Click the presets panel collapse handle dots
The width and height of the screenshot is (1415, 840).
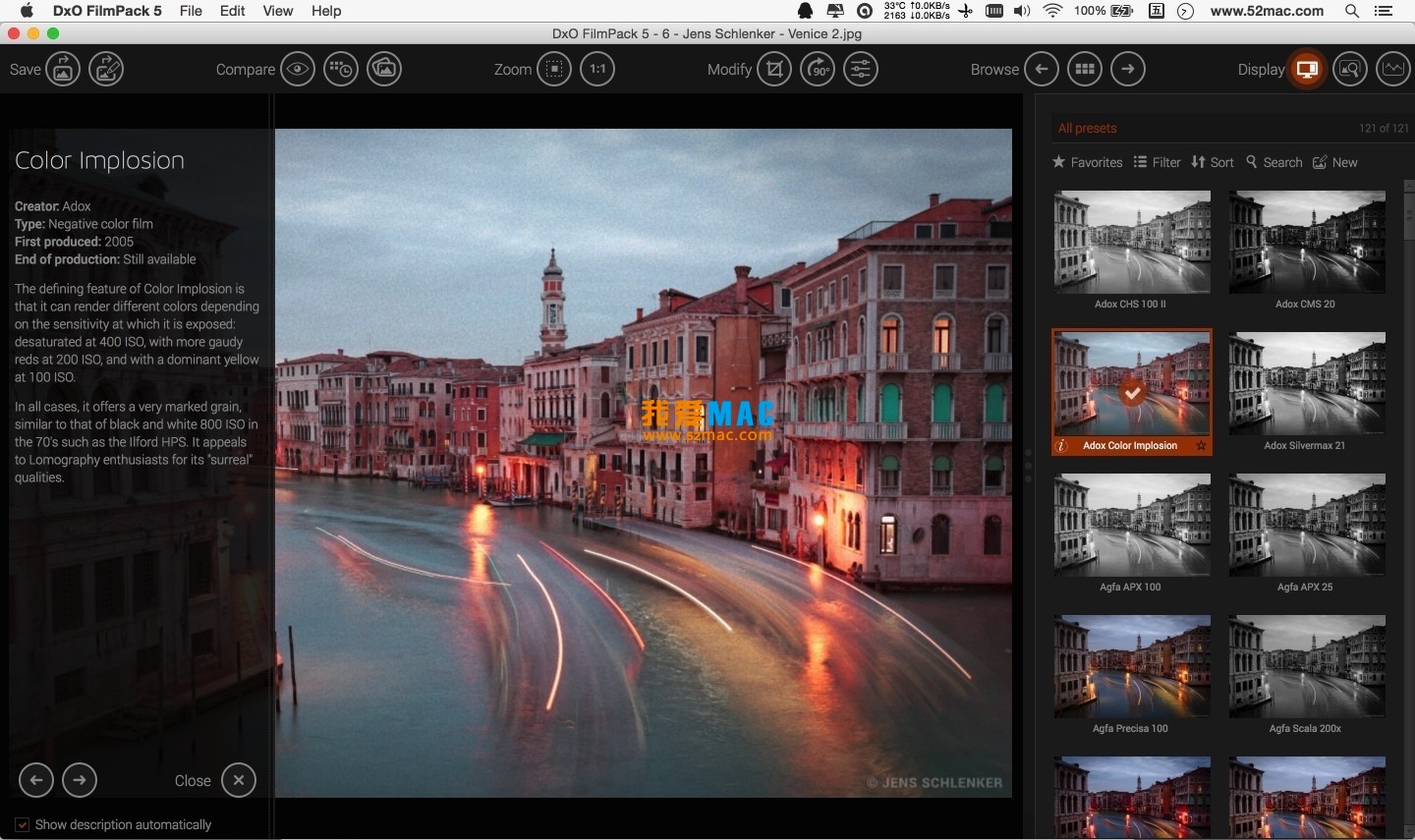point(1029,466)
